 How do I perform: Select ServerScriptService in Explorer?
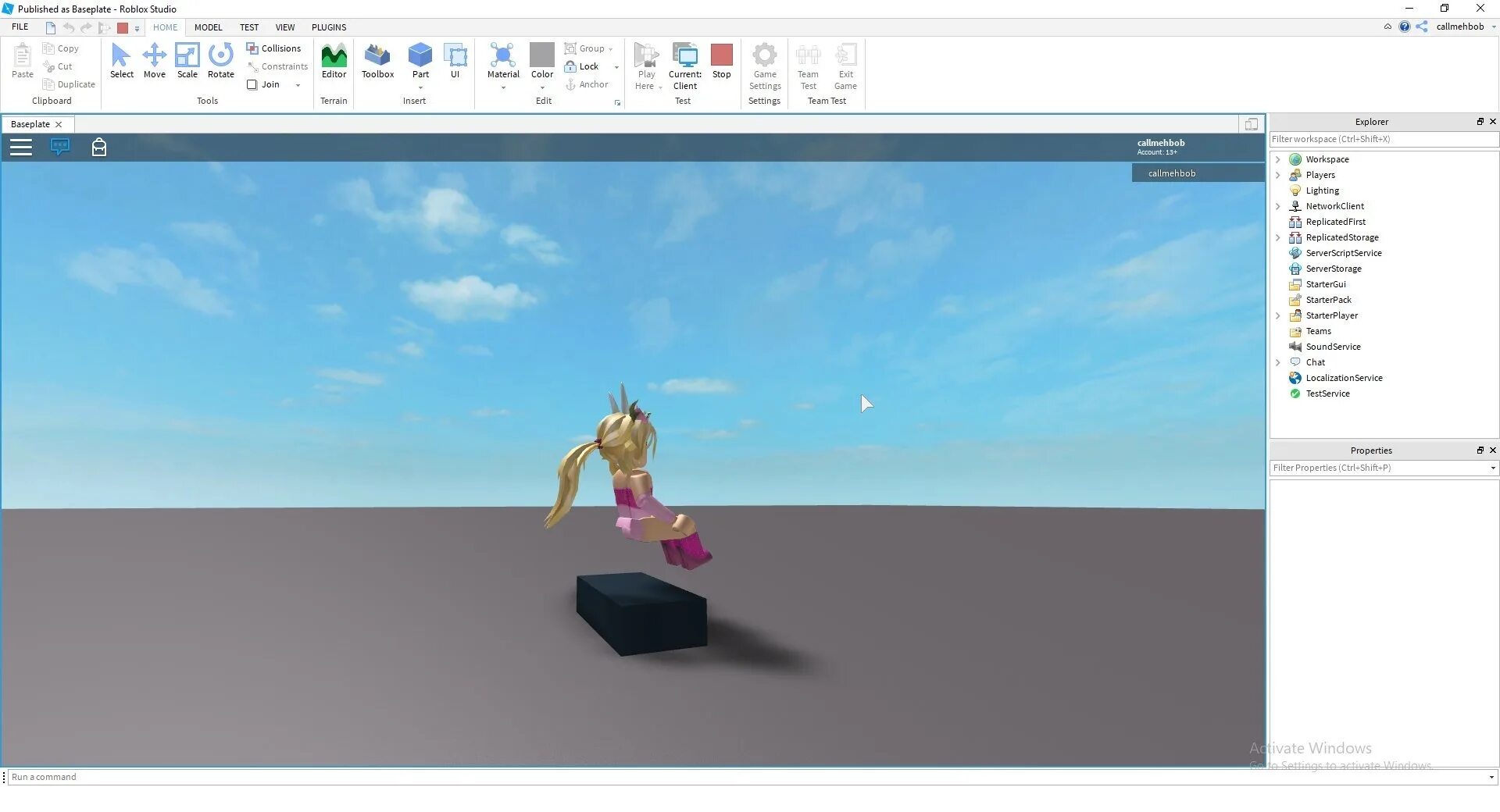coord(1343,253)
